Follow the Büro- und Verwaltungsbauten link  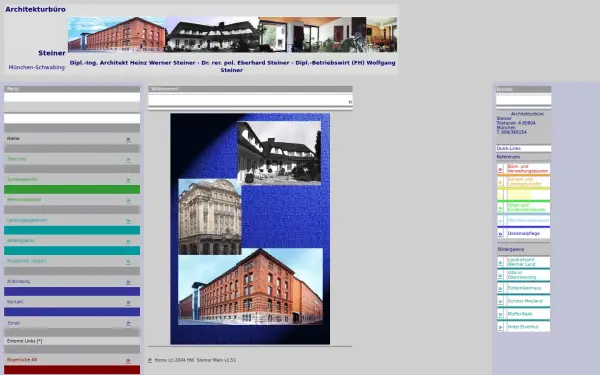click(528, 169)
